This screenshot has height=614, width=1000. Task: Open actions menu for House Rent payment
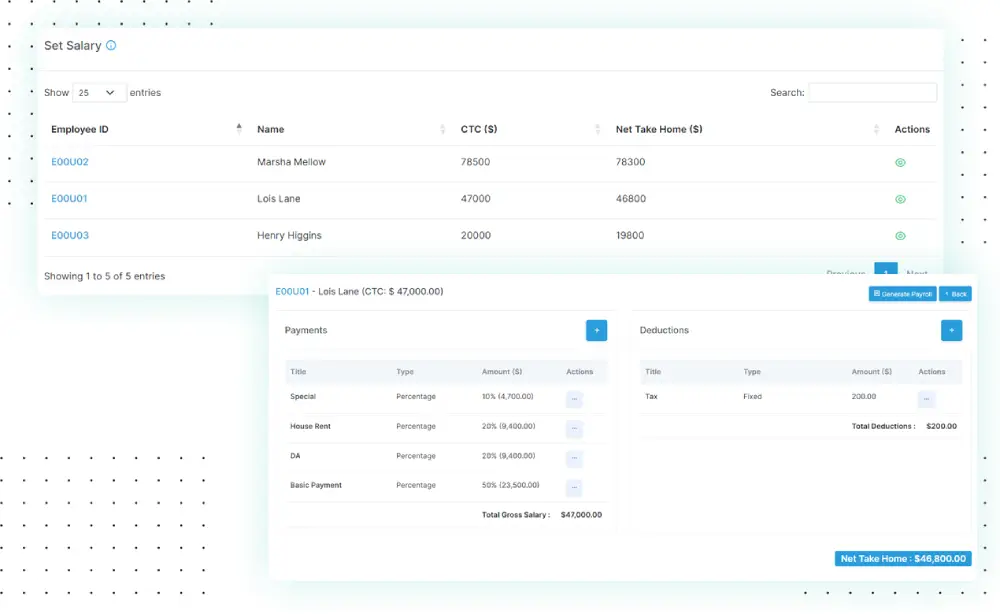click(x=574, y=429)
